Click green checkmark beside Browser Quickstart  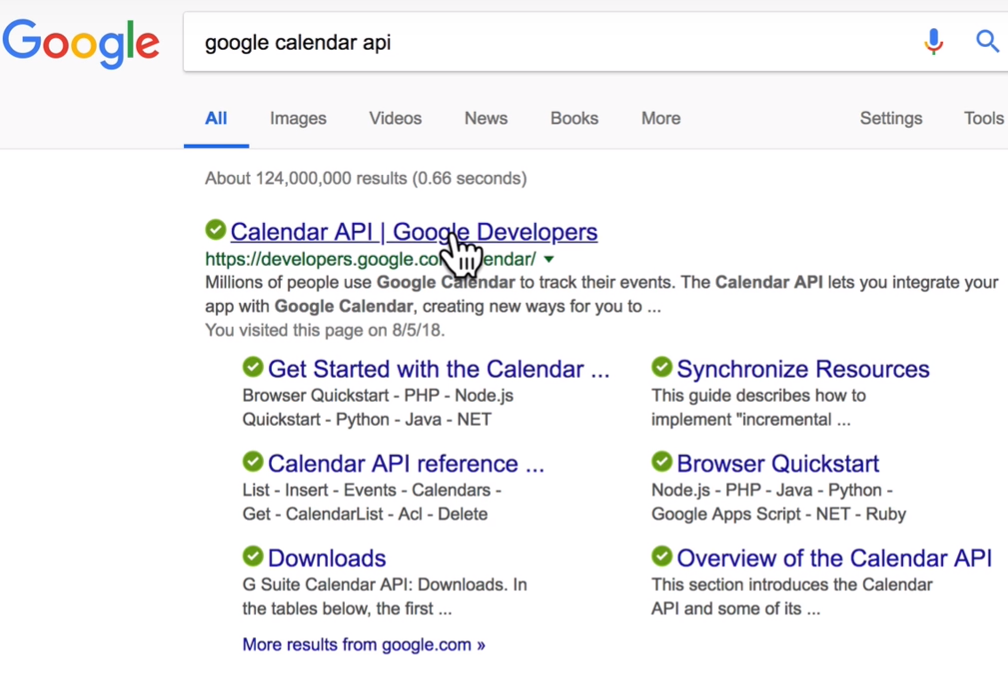pos(662,462)
